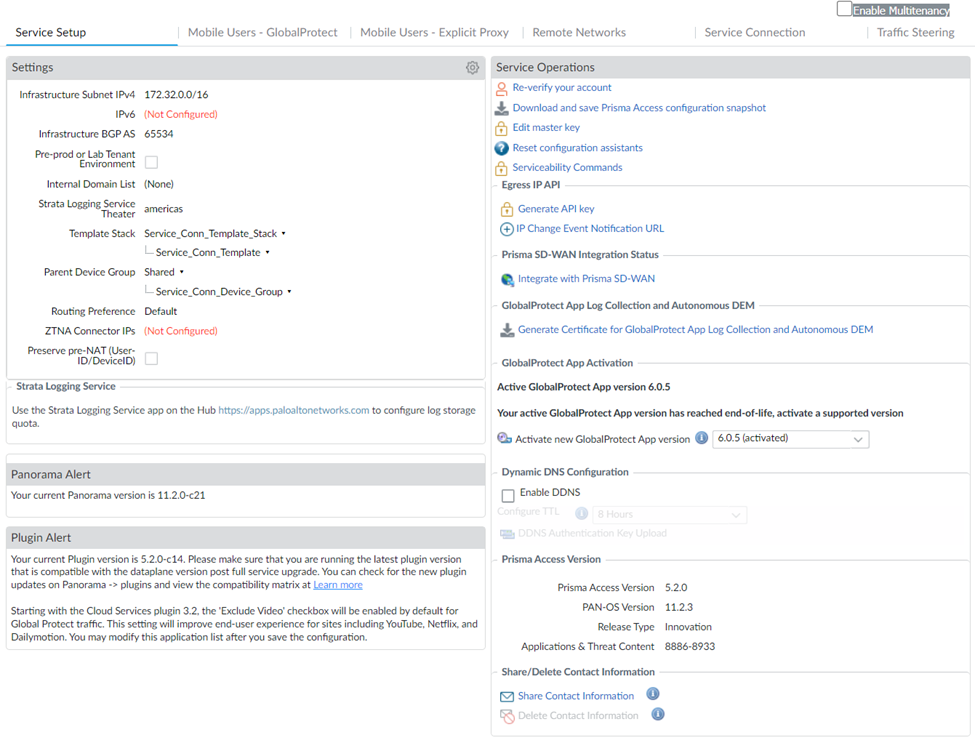Click IP Change Event Notification URL

point(589,229)
